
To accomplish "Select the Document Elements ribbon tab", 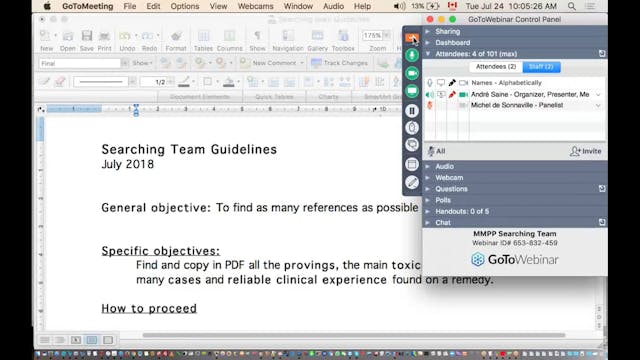I will [200, 97].
